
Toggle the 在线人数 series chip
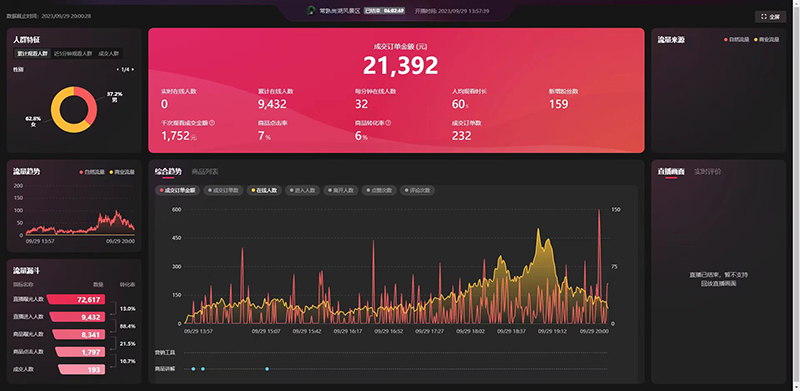click(x=264, y=190)
